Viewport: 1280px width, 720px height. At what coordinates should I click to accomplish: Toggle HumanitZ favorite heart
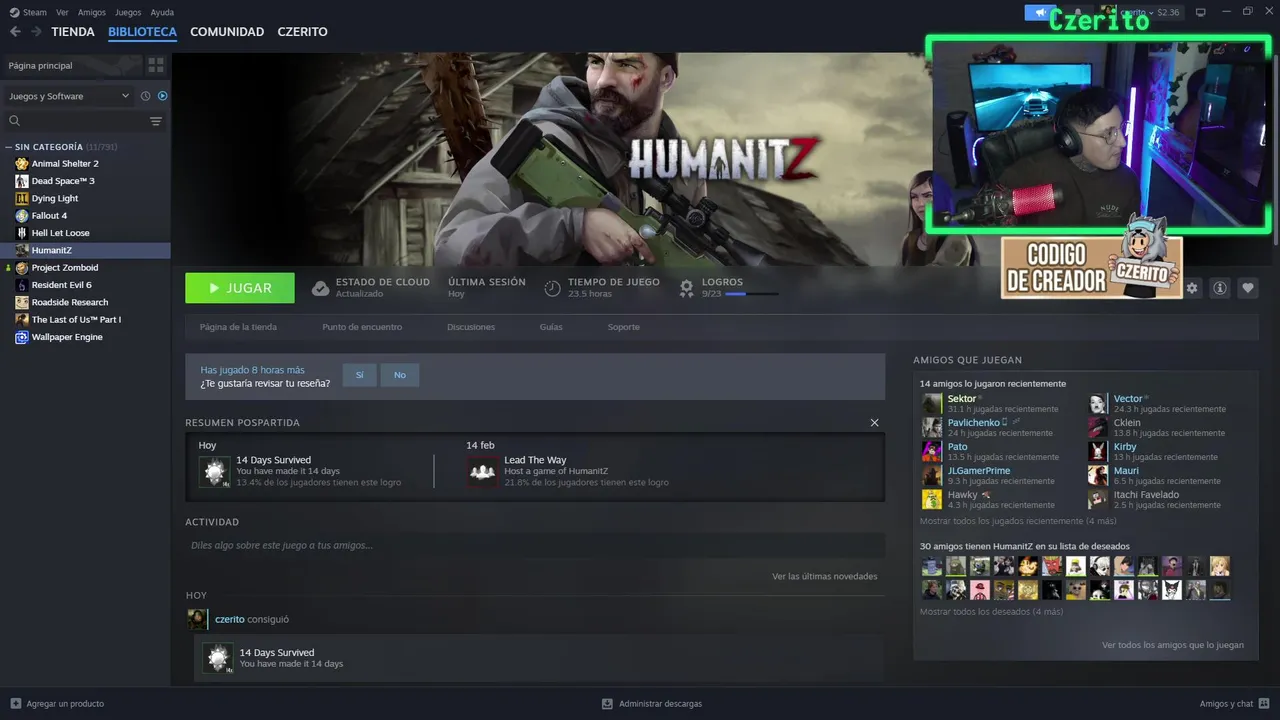tap(1248, 288)
